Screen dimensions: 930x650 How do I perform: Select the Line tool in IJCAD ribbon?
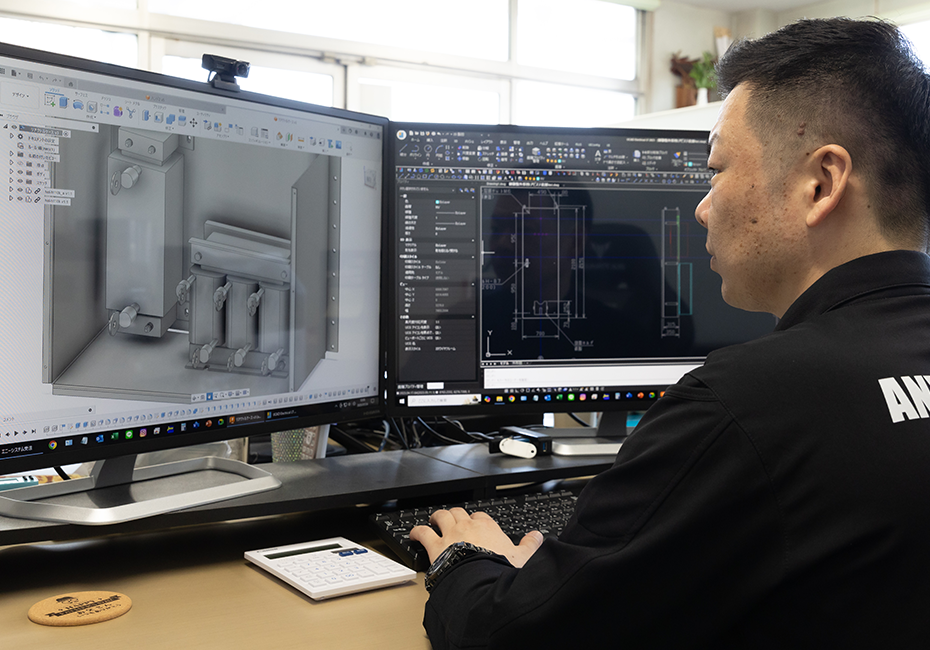pos(403,149)
